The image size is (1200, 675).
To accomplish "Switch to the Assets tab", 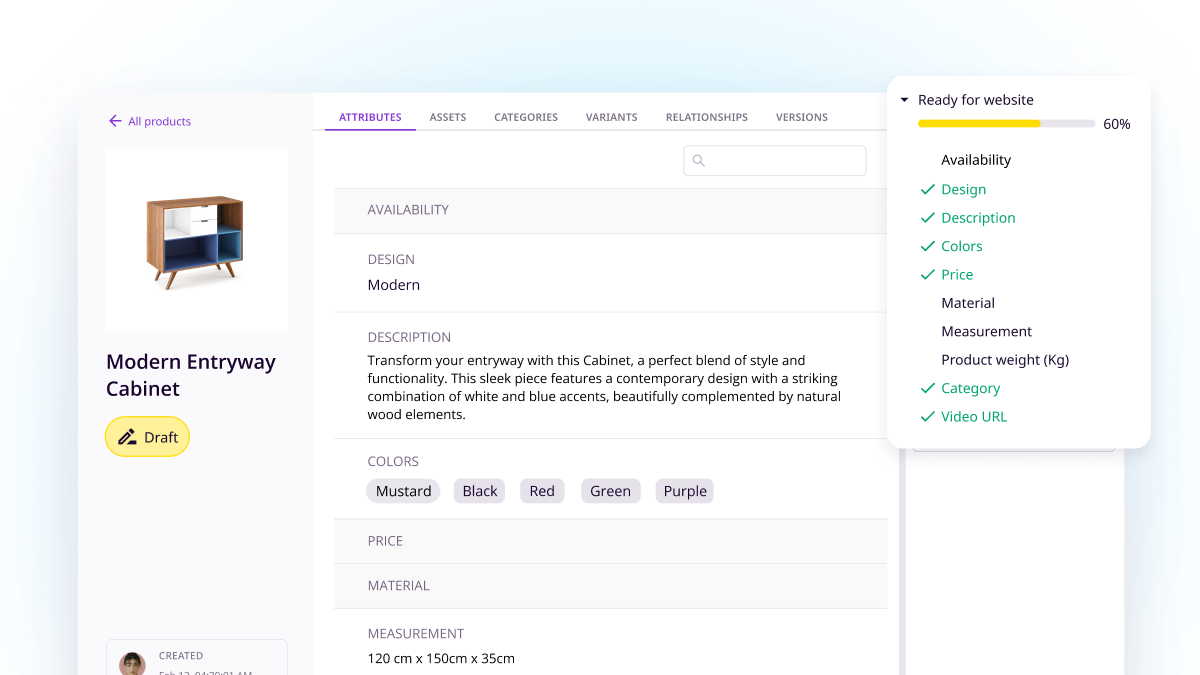I will pyautogui.click(x=447, y=117).
